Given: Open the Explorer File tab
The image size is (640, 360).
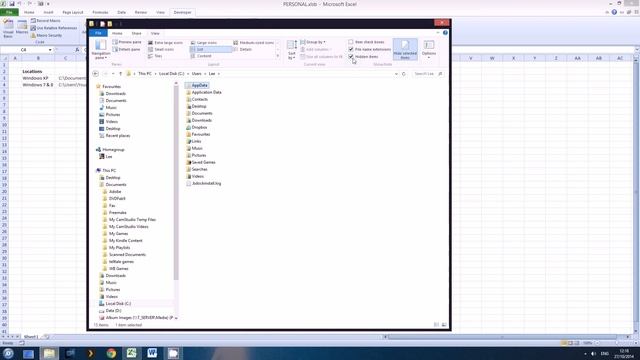Looking at the screenshot, I should pos(98,33).
